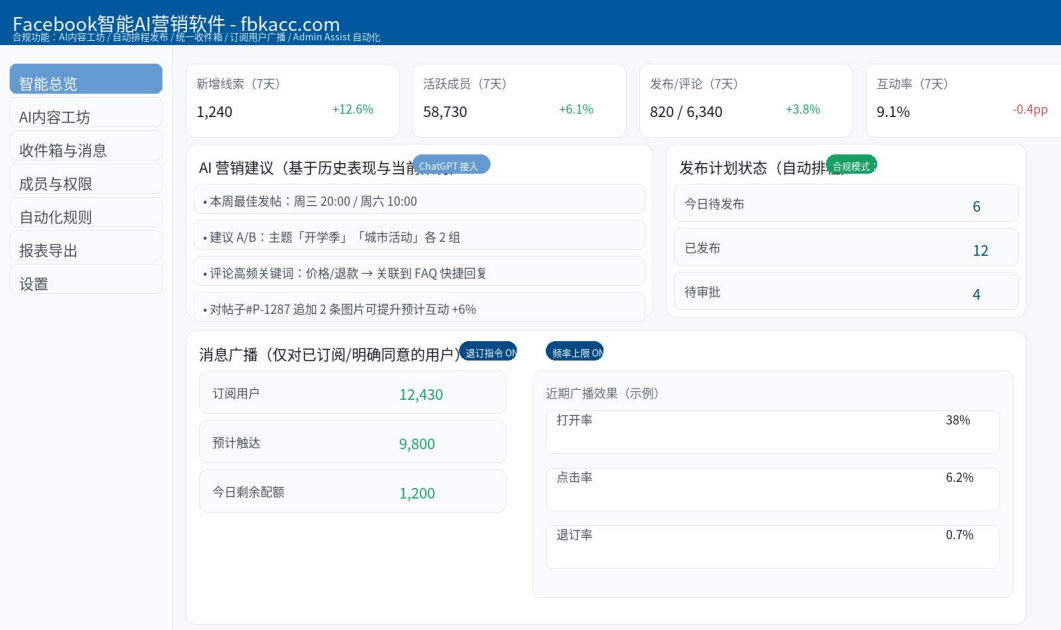
Task: Open the 互动率 (7天) stat card
Action: coord(962,100)
